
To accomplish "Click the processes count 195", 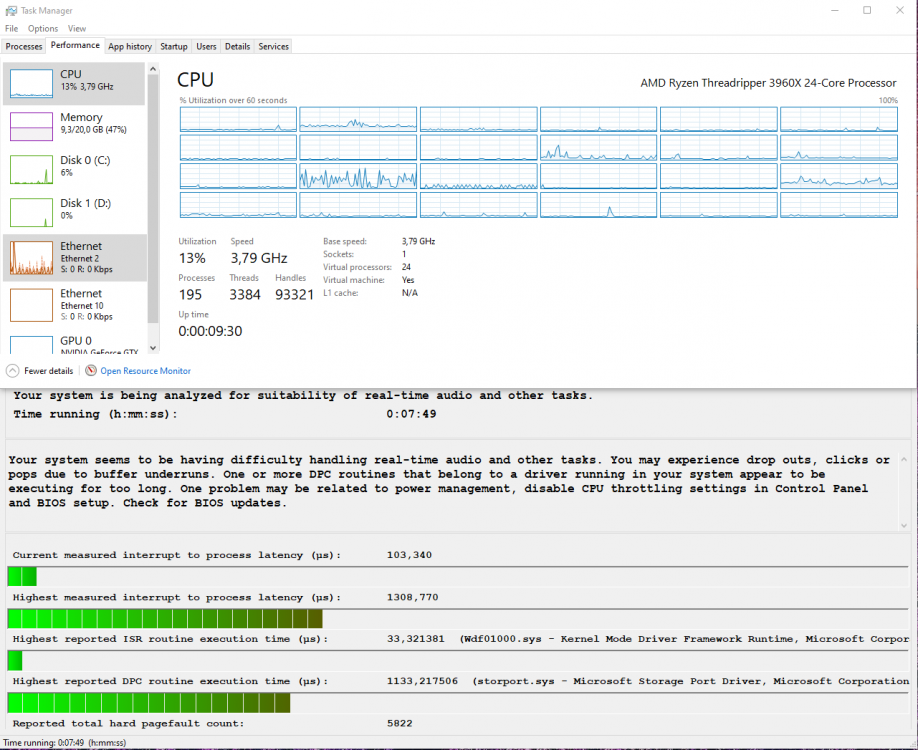I will [190, 294].
